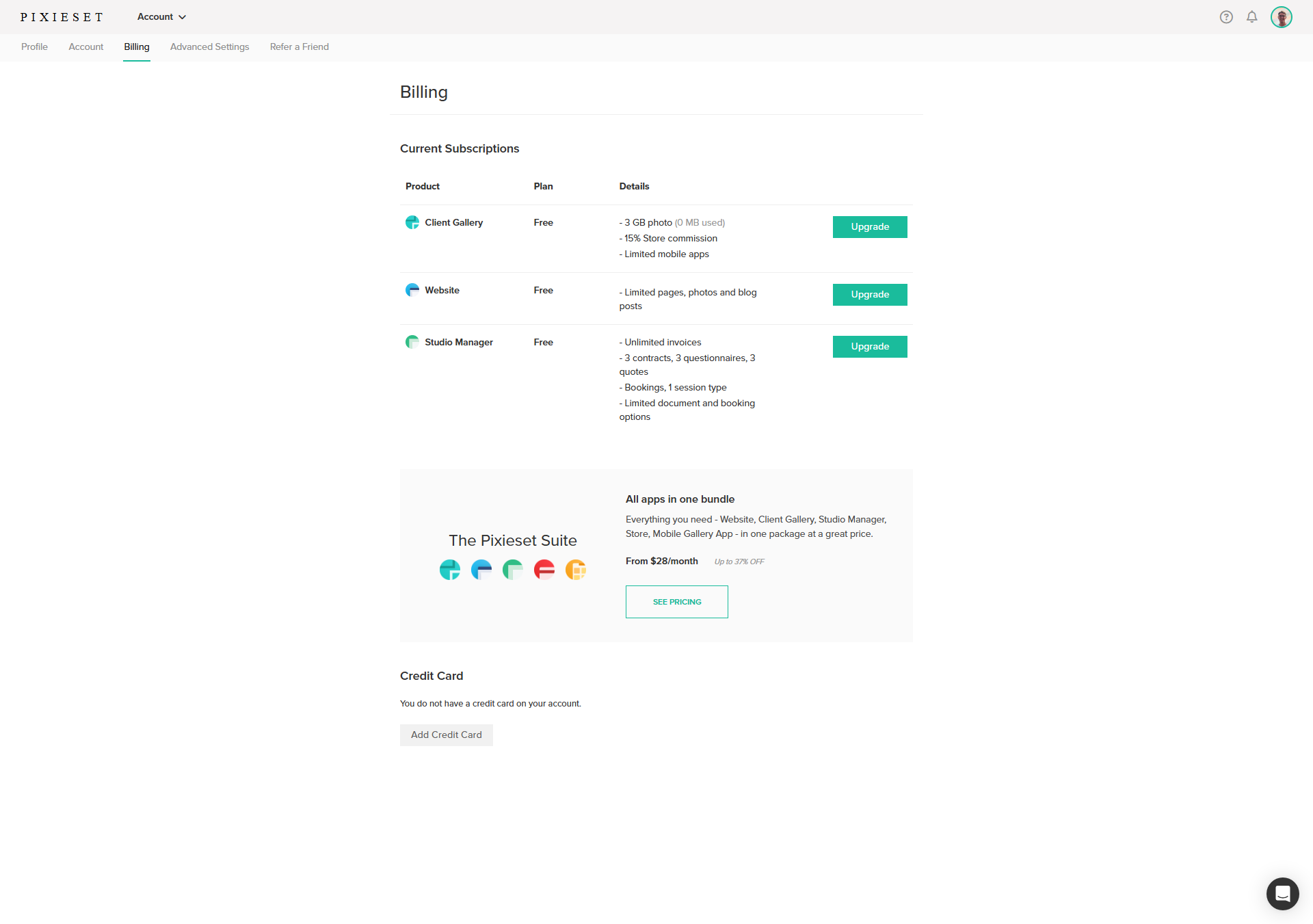Screen dimensions: 1313x924
Task: Click the red Store suite icon
Action: pos(544,569)
